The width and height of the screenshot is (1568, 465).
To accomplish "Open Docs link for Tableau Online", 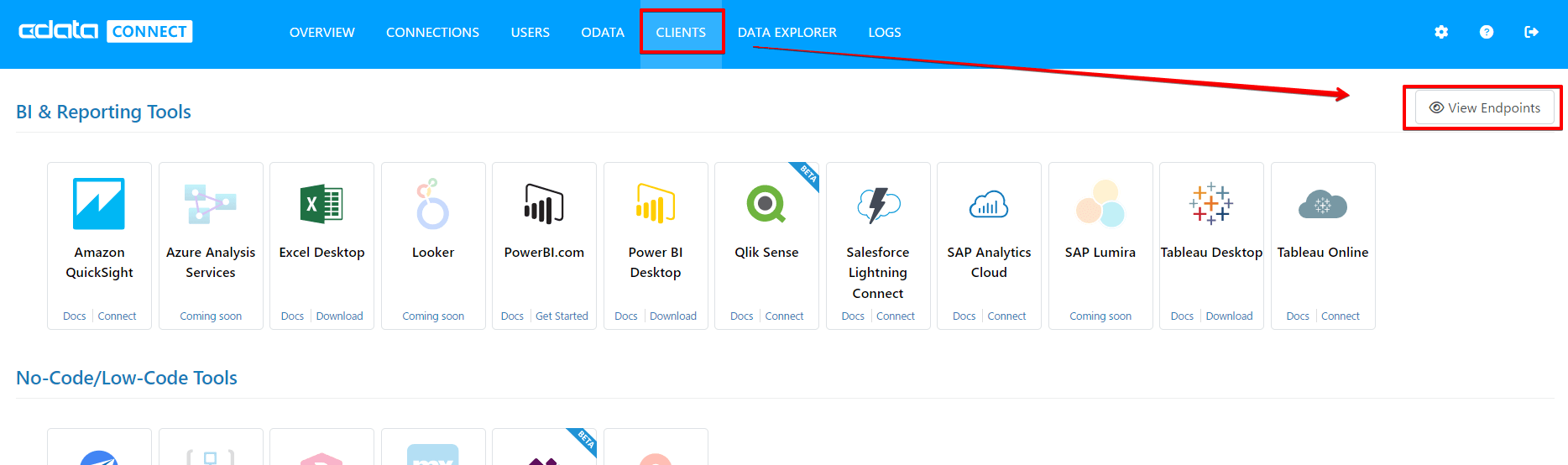I will 1298,316.
